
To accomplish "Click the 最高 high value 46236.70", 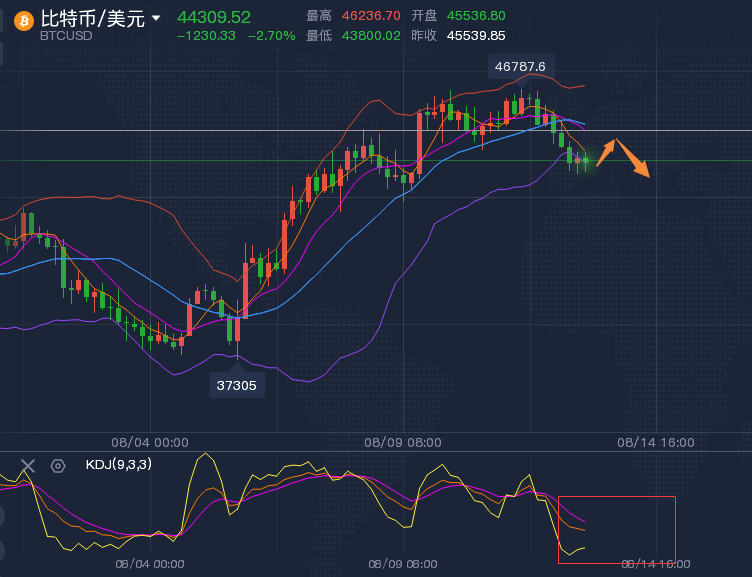I will tap(371, 16).
